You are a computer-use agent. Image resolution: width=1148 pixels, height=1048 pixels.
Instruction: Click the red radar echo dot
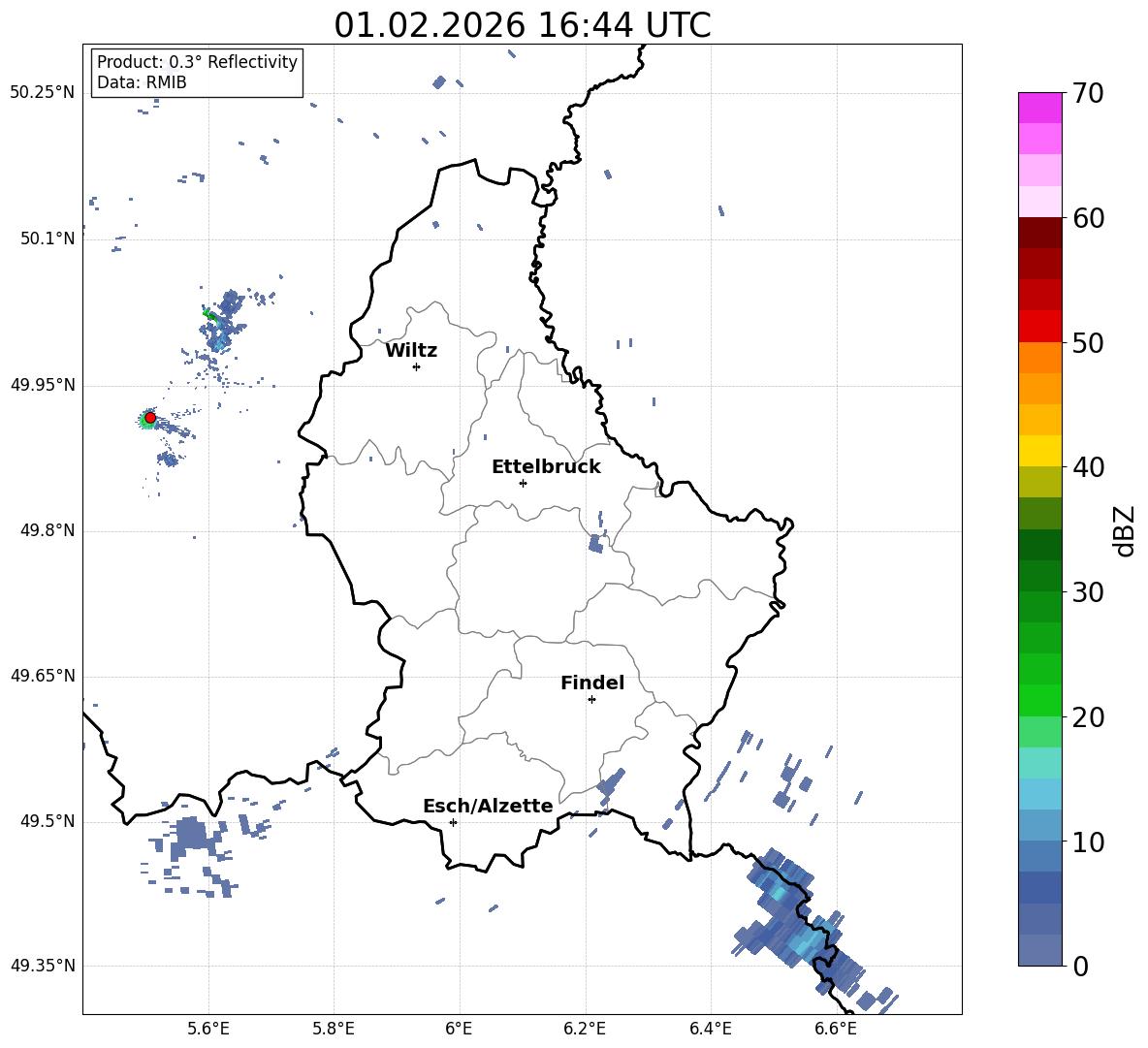pyautogui.click(x=150, y=418)
